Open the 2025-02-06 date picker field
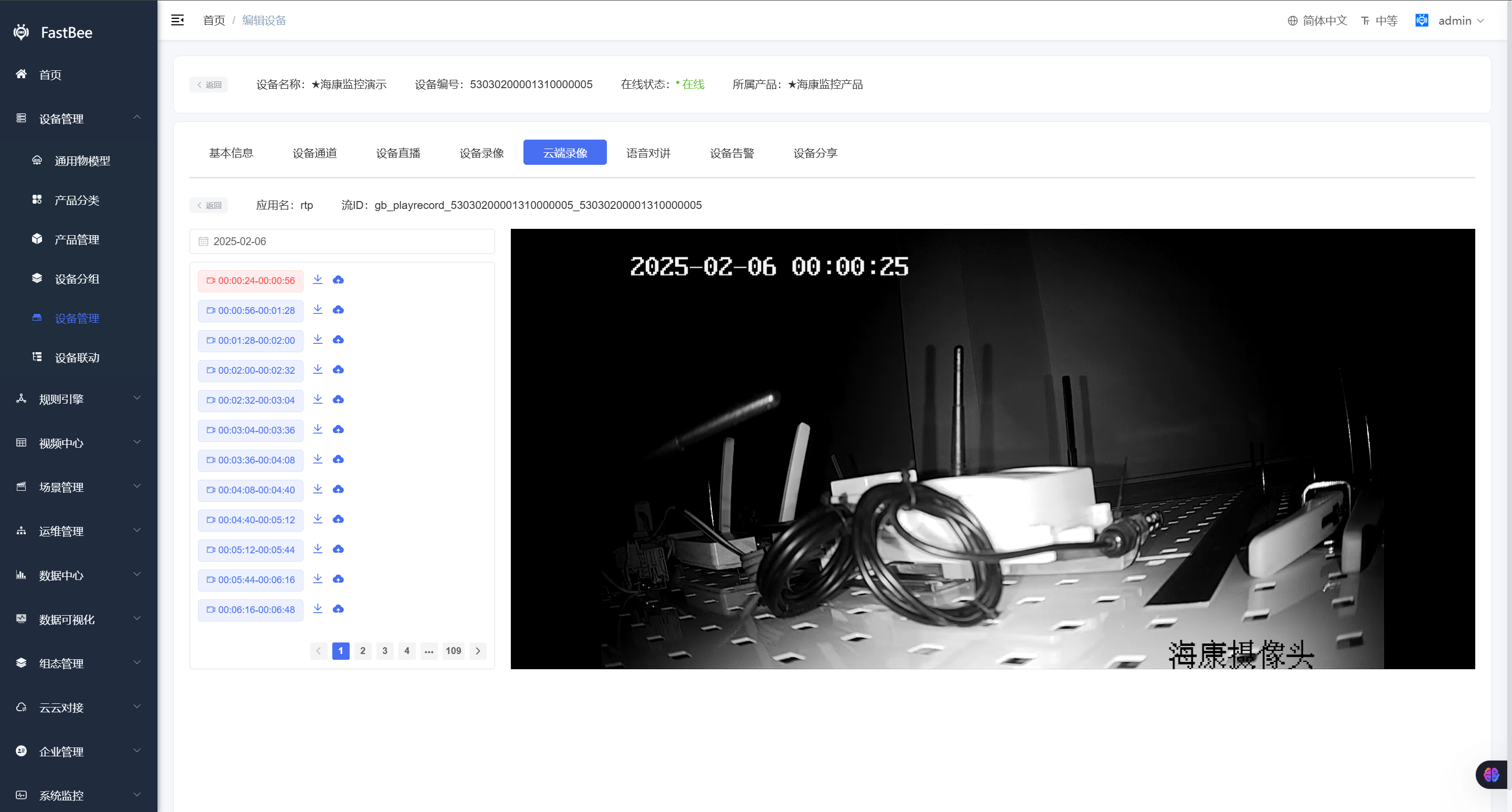 pyautogui.click(x=342, y=241)
